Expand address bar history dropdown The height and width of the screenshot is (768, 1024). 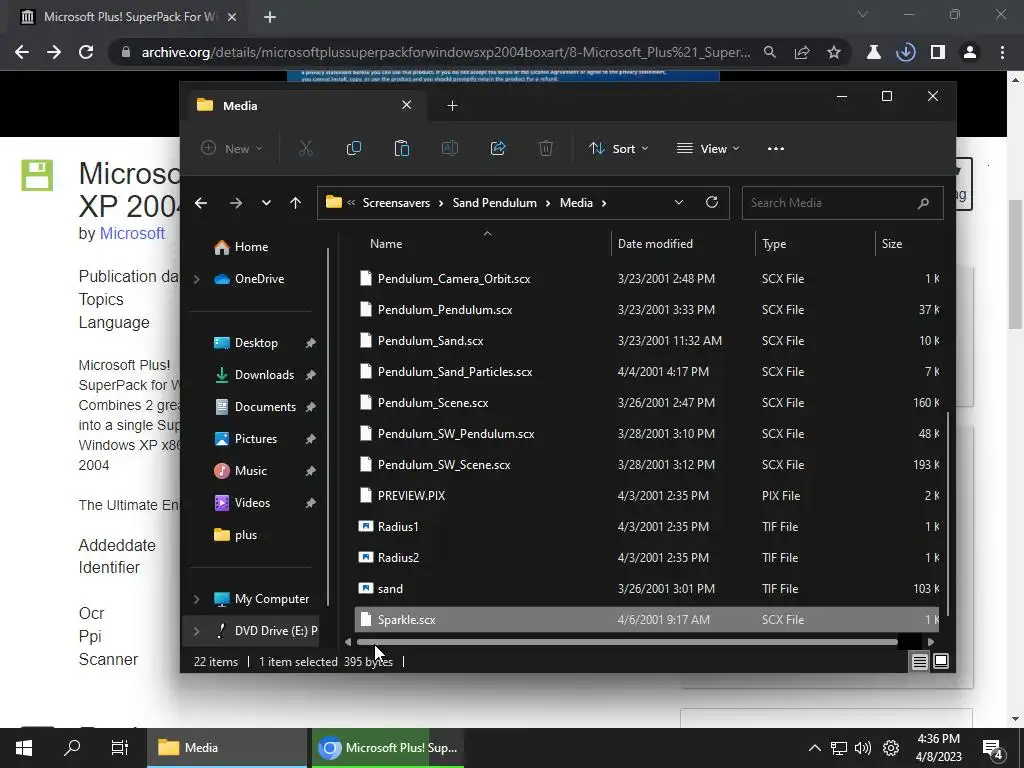(679, 202)
